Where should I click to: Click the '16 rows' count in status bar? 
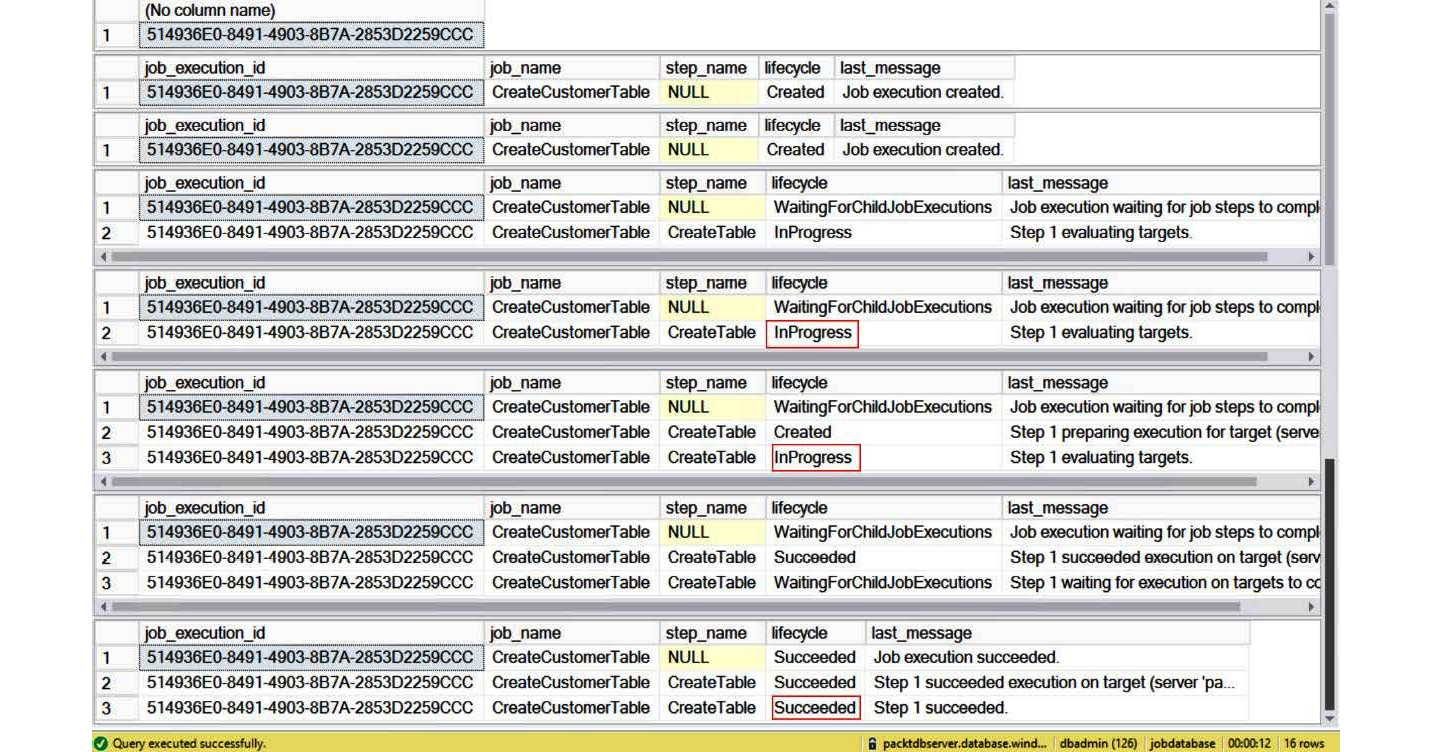(x=1305, y=744)
